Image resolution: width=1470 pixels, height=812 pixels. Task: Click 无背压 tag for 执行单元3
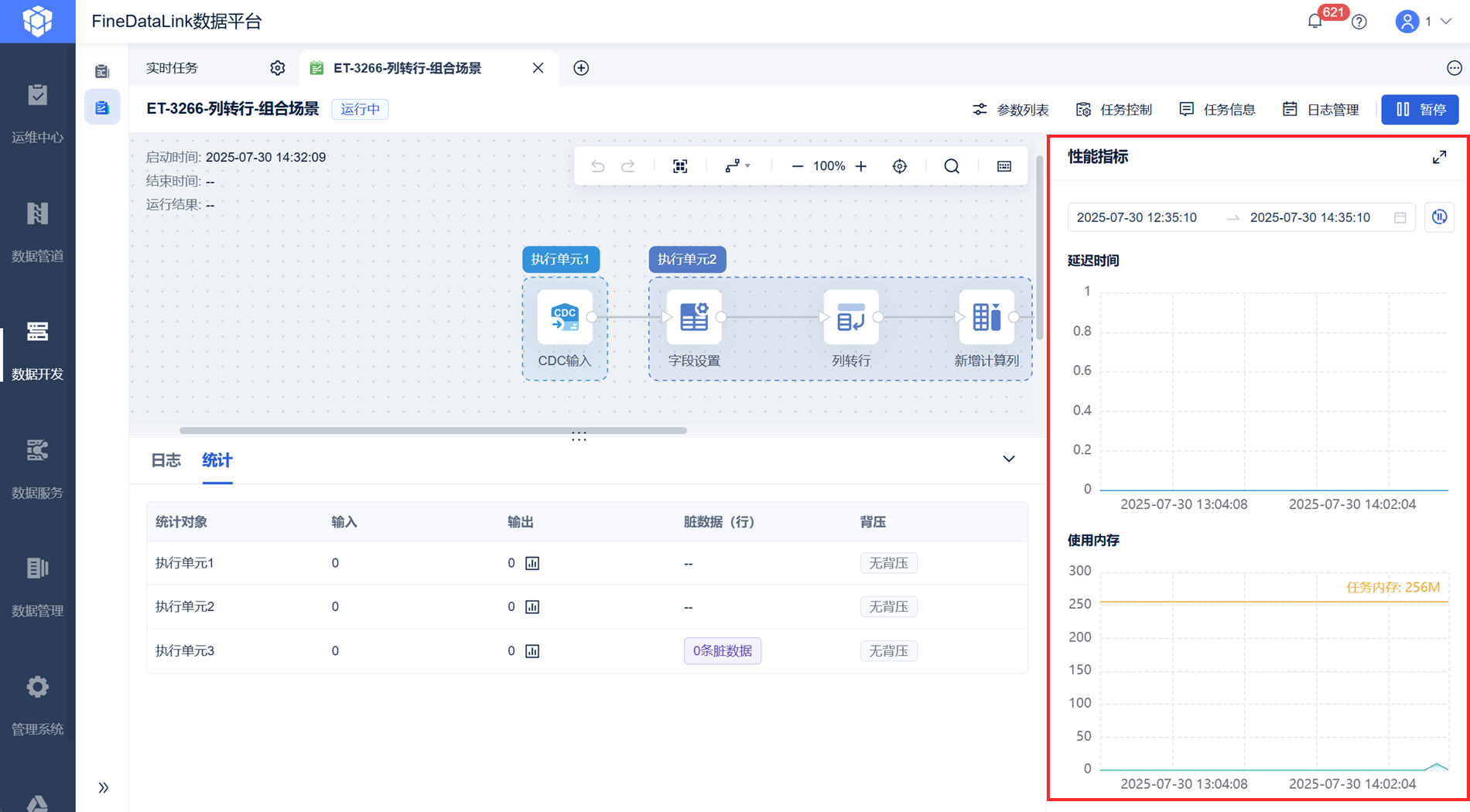click(888, 651)
